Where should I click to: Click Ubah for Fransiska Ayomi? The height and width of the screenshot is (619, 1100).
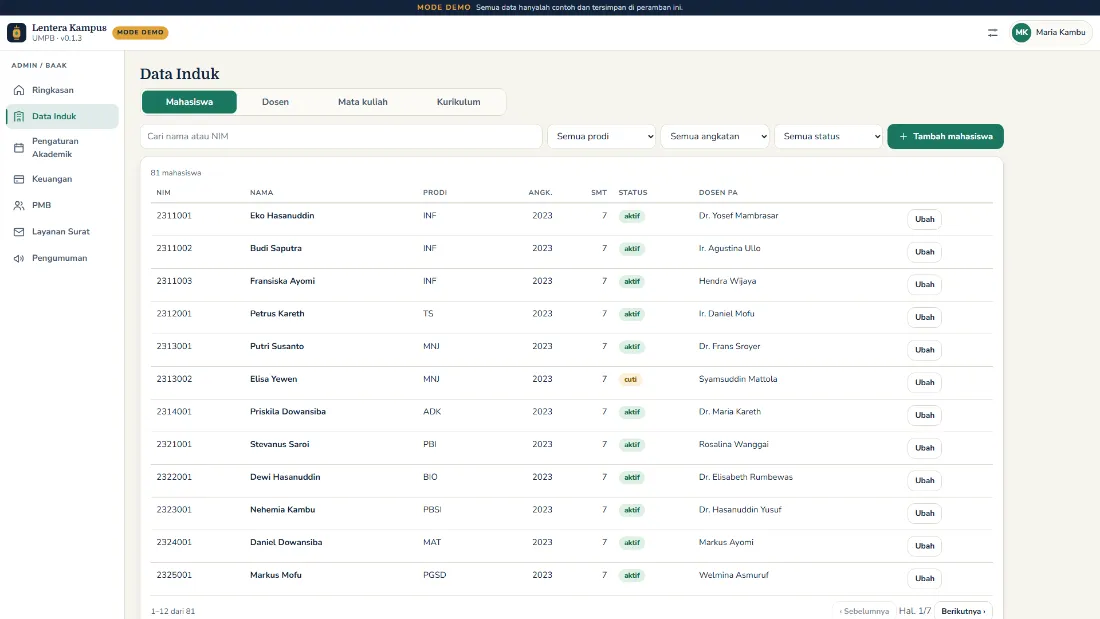point(924,284)
